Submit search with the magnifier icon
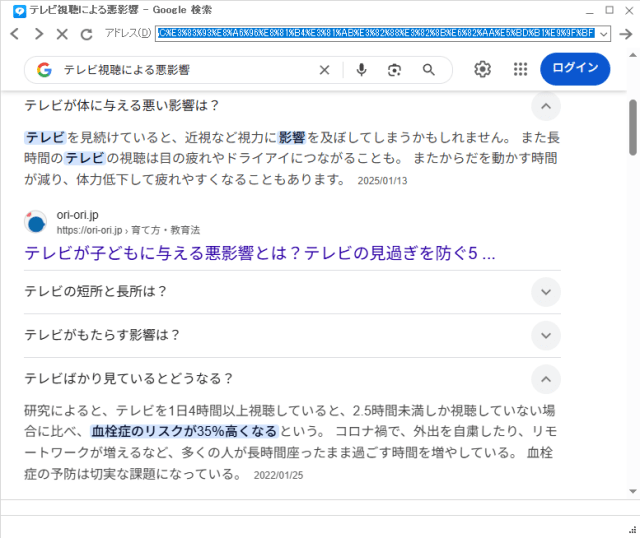The image size is (640, 538). click(429, 70)
